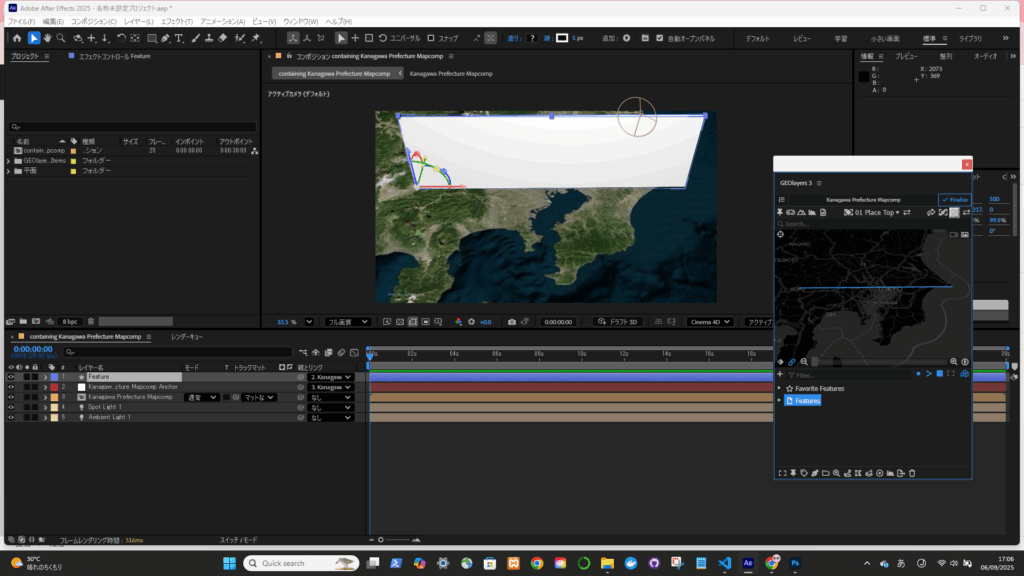Select the Eraser tool

223,38
